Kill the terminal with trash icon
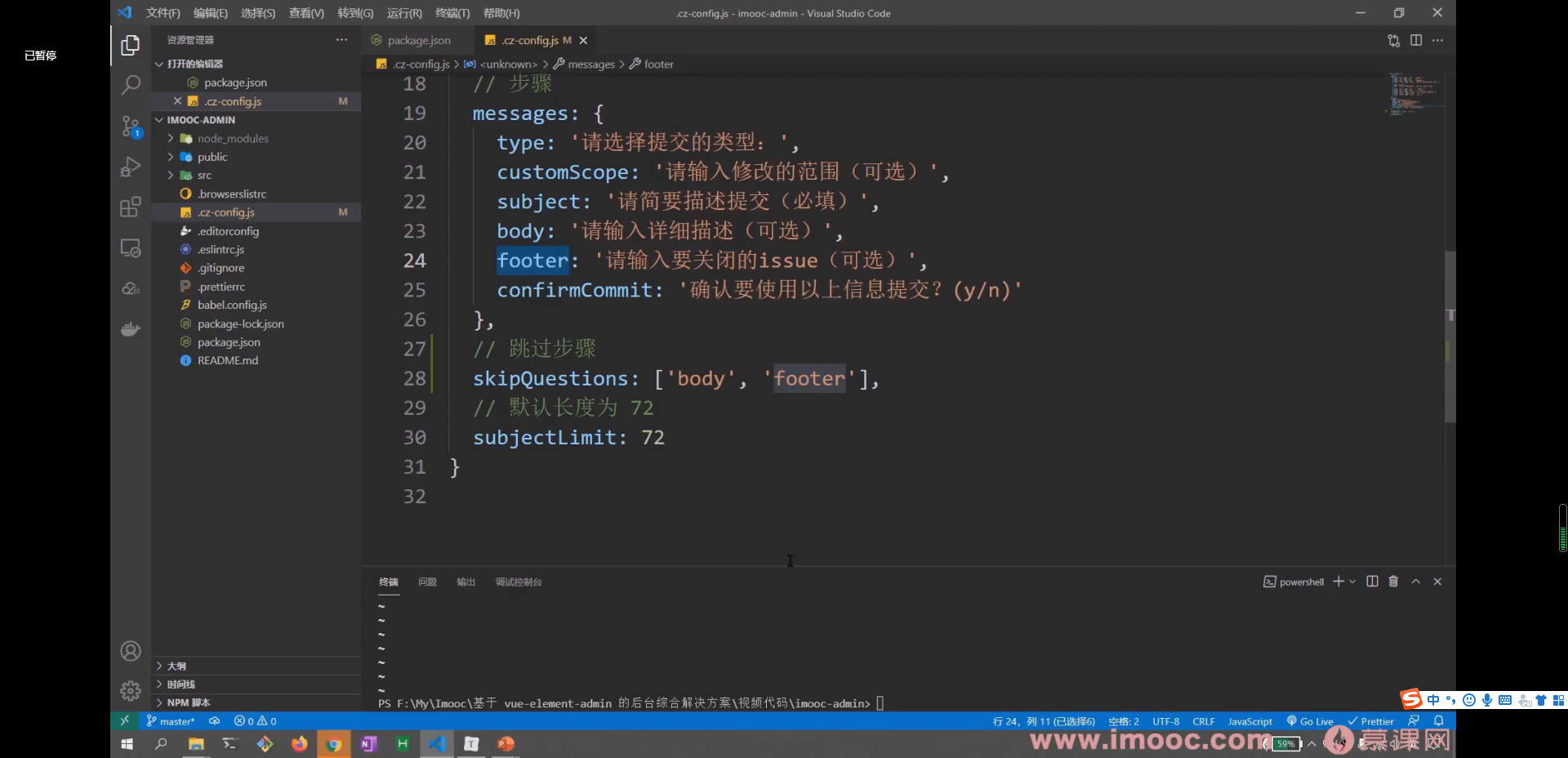Image resolution: width=1568 pixels, height=758 pixels. coord(1393,582)
